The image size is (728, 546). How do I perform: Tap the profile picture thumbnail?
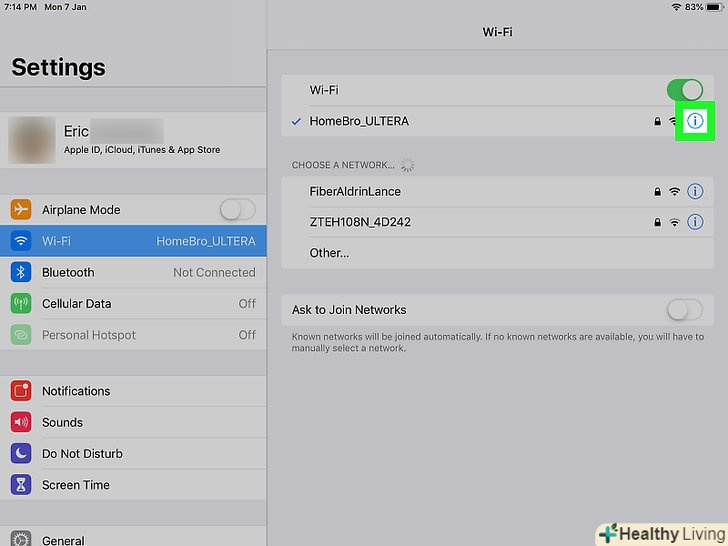click(32, 140)
